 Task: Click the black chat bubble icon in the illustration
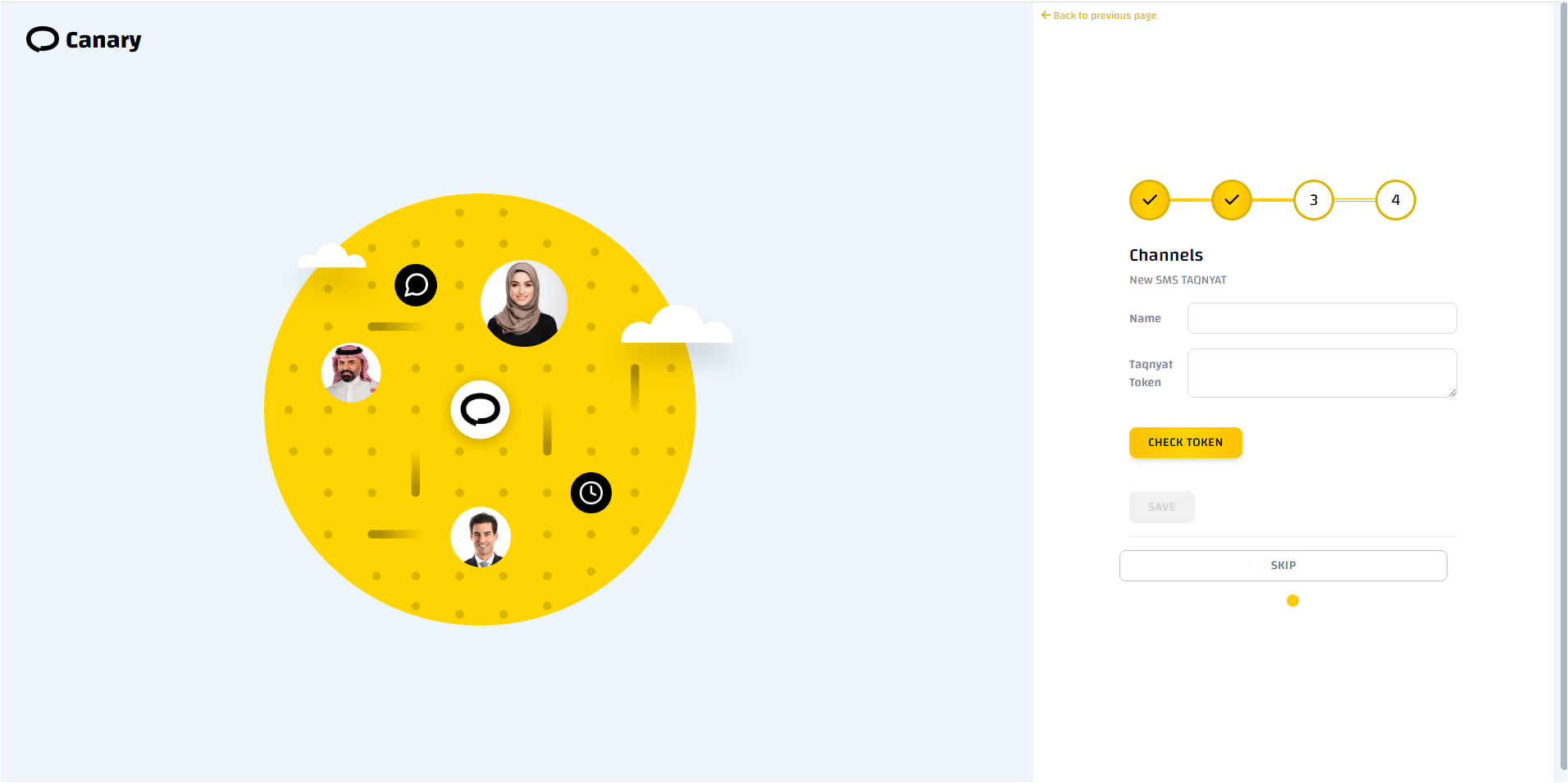pyautogui.click(x=416, y=285)
